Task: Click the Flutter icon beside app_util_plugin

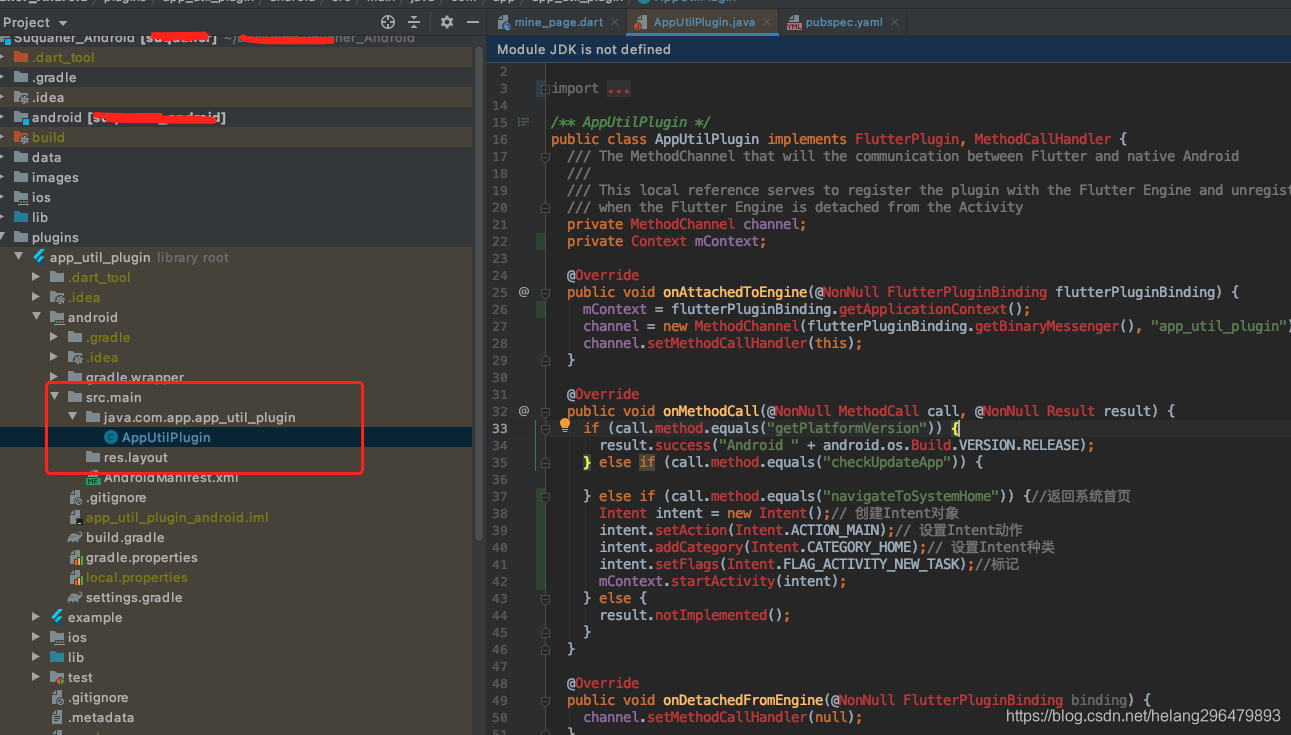Action: point(39,257)
